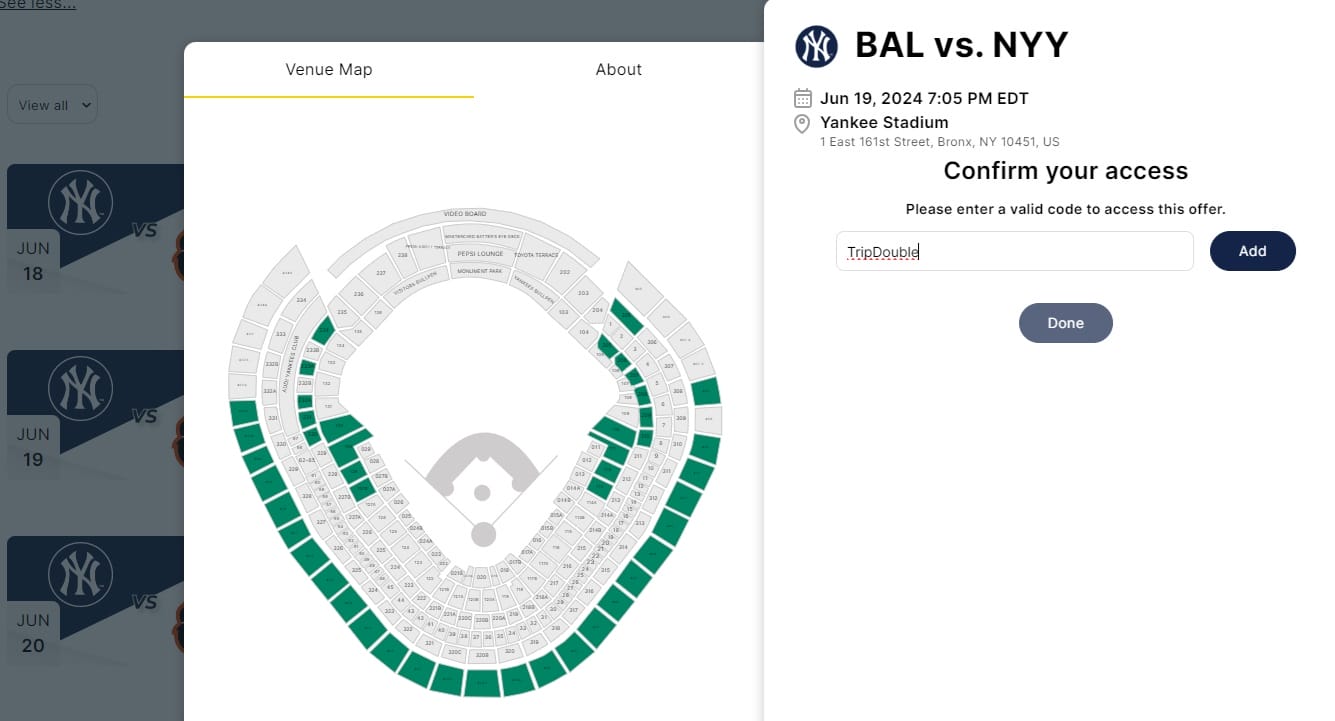Select section 237 on the venue map
This screenshot has height=721, width=1335.
click(380, 273)
